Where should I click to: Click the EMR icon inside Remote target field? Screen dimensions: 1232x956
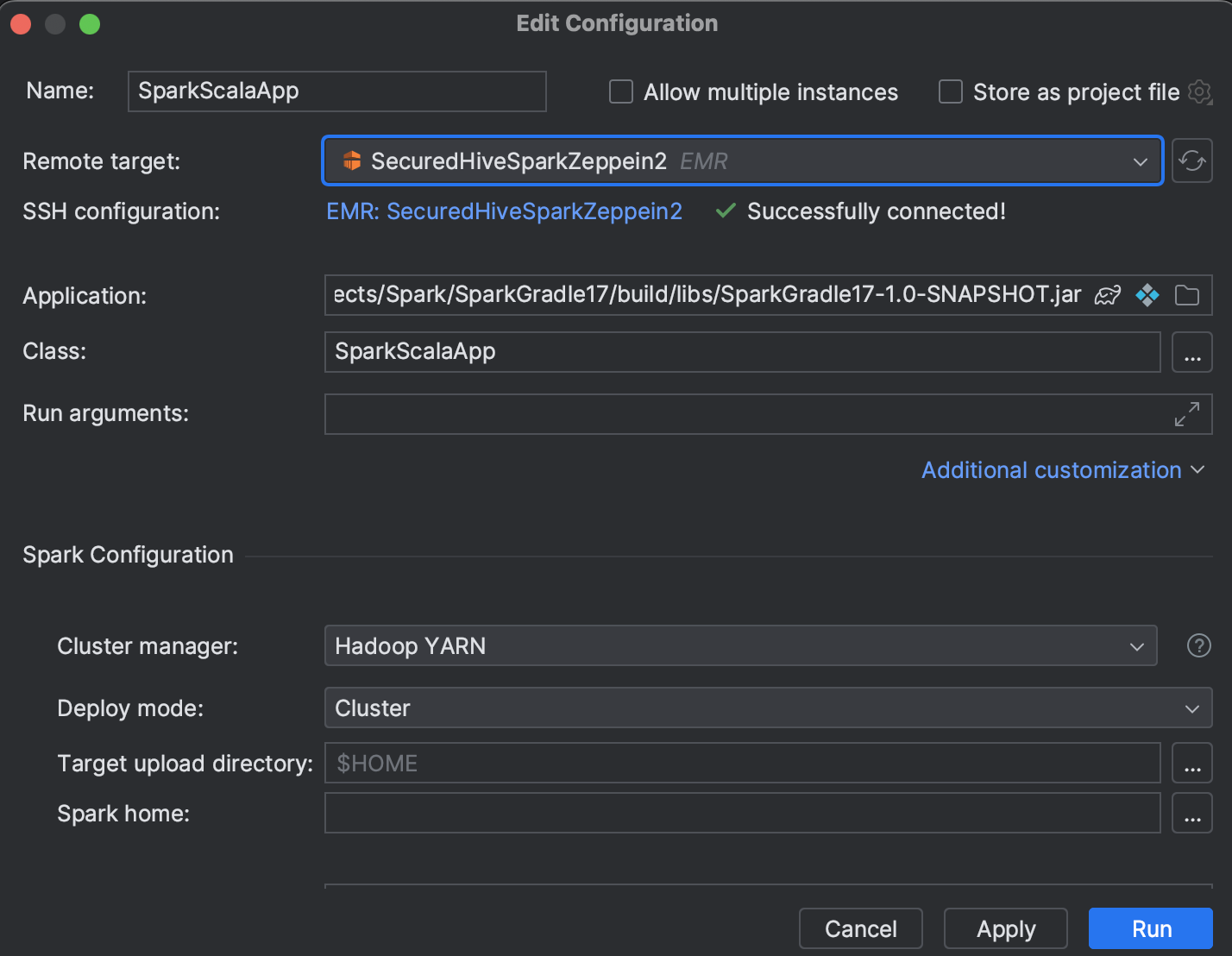coord(352,160)
